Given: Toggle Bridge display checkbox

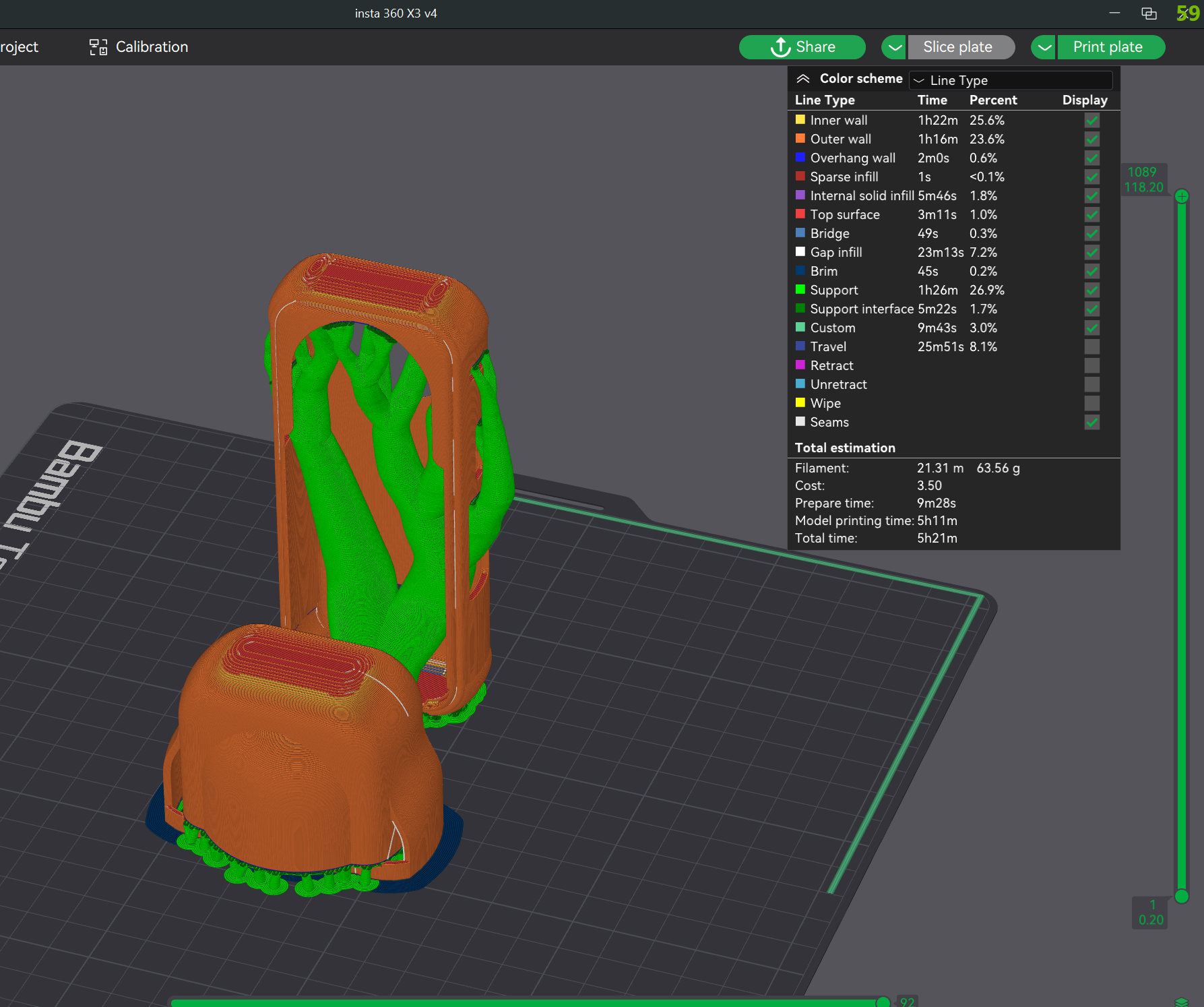Looking at the screenshot, I should tap(1092, 233).
